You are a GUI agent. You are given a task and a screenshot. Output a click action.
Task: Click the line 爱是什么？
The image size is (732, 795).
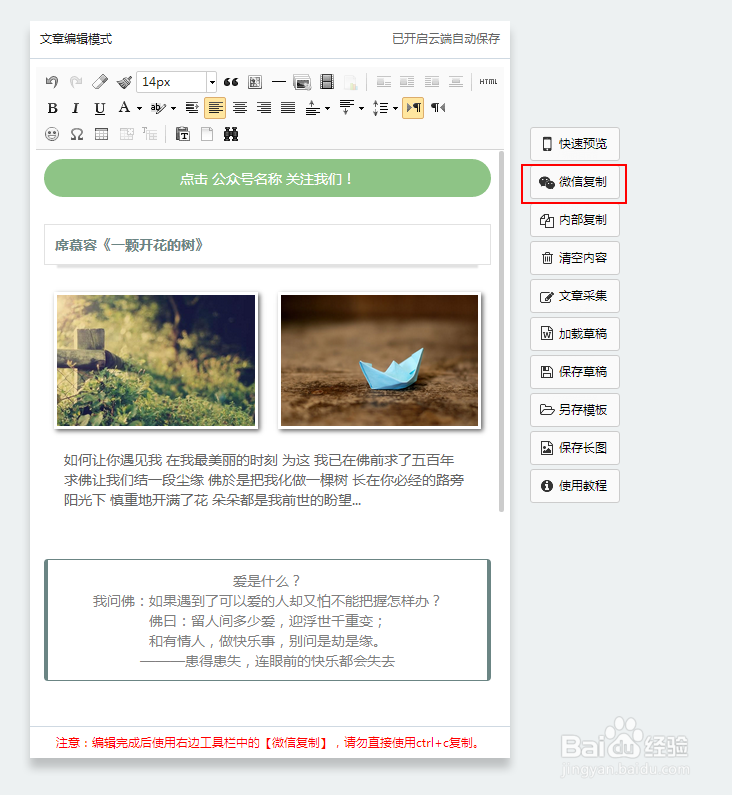(x=267, y=581)
